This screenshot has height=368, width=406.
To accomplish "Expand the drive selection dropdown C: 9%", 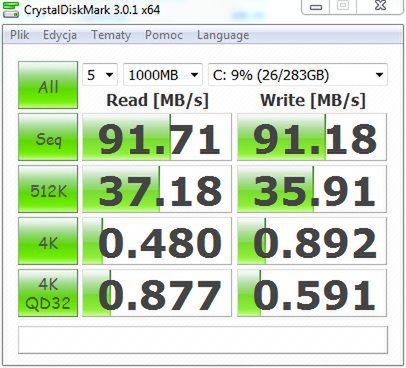I will click(298, 75).
